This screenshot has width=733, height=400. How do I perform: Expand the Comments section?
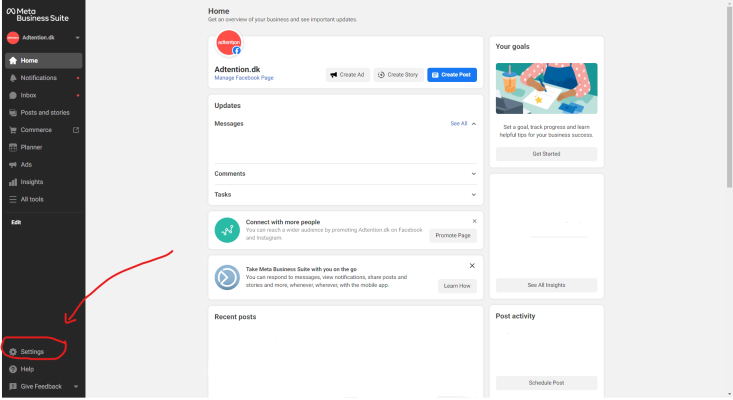pos(474,174)
